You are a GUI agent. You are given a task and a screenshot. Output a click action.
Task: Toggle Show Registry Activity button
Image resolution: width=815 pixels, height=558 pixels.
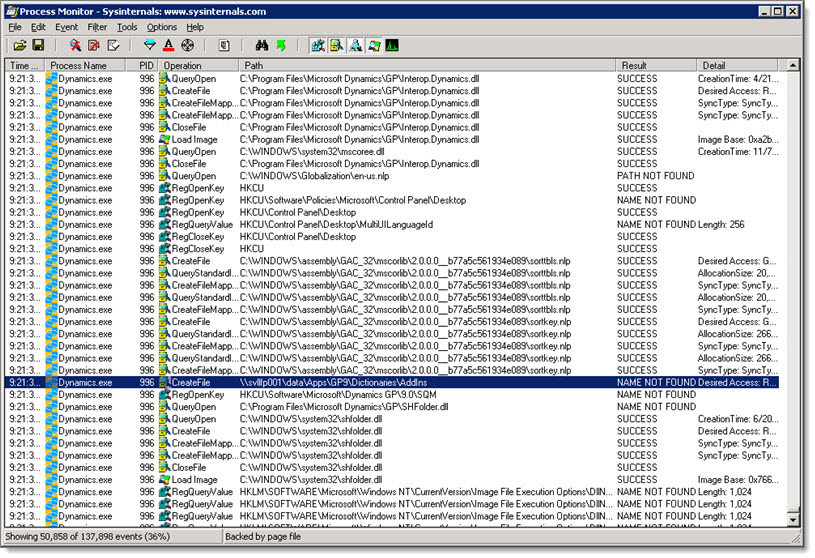tap(318, 46)
